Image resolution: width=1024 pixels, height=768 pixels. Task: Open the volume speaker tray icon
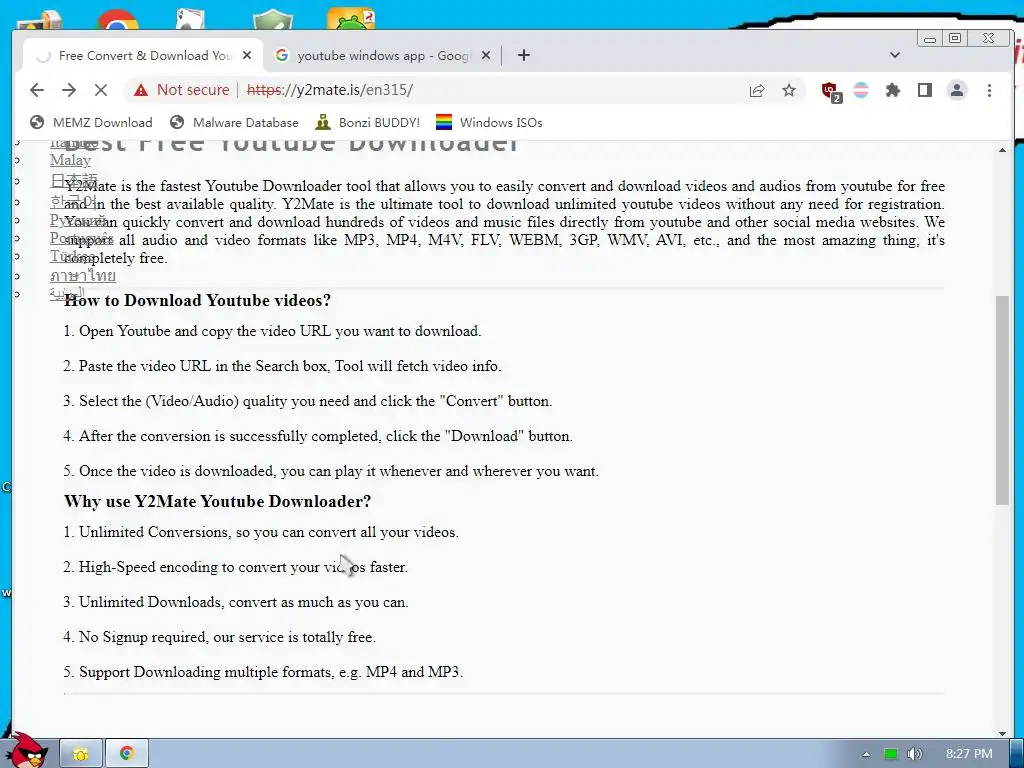(x=914, y=754)
